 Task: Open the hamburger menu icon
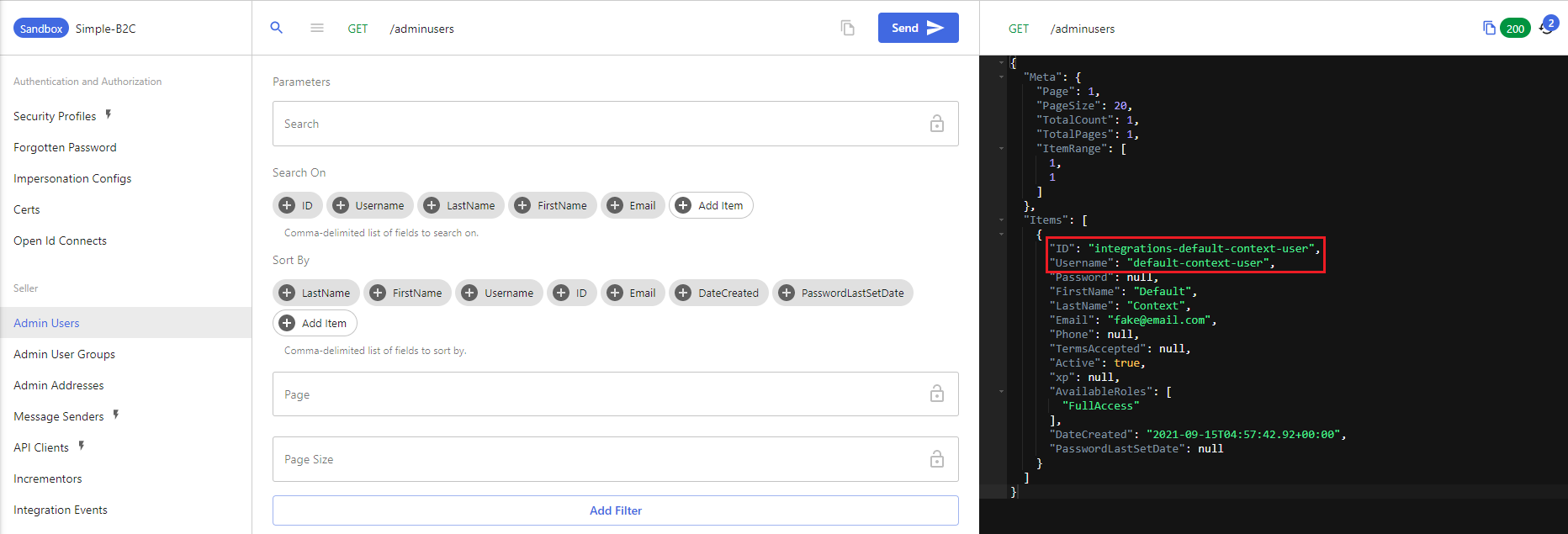[317, 28]
